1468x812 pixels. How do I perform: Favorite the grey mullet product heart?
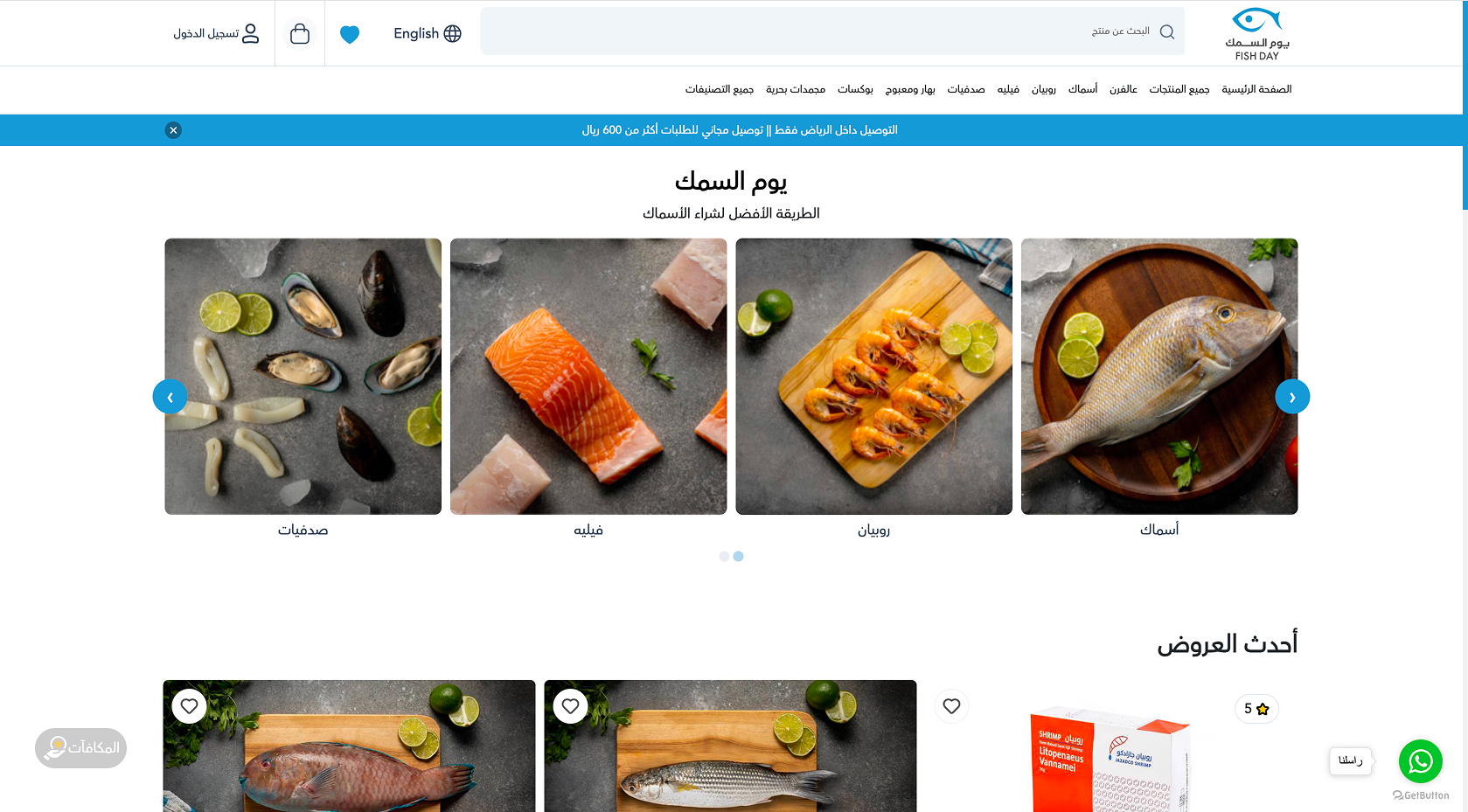pos(571,705)
